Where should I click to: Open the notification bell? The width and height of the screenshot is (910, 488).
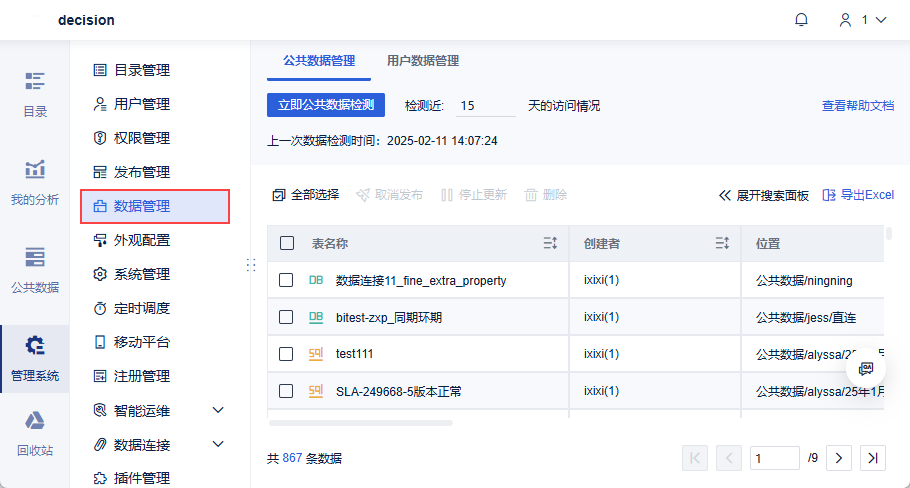click(x=801, y=20)
